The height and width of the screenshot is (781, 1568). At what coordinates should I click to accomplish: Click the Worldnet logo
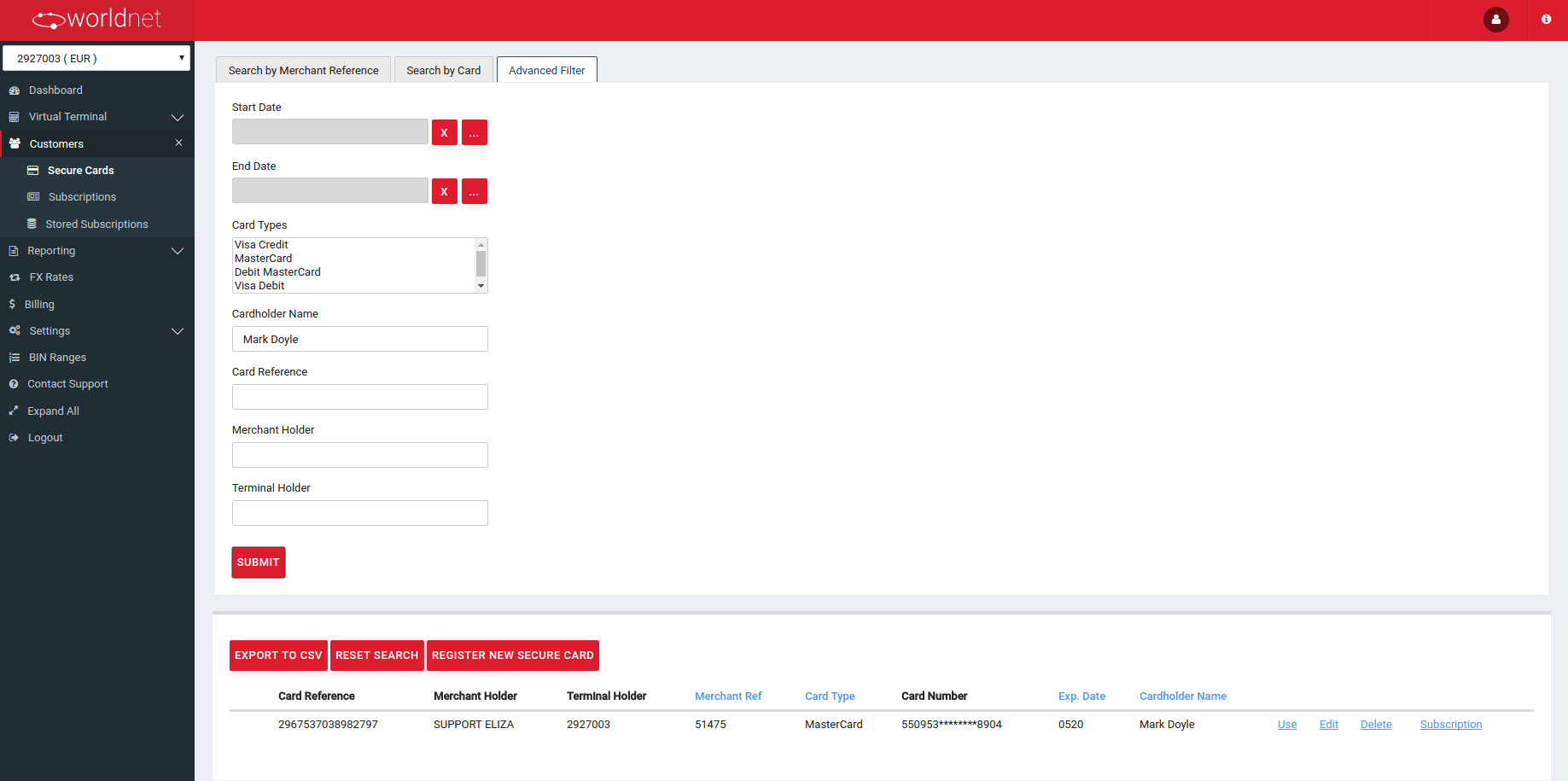96,19
